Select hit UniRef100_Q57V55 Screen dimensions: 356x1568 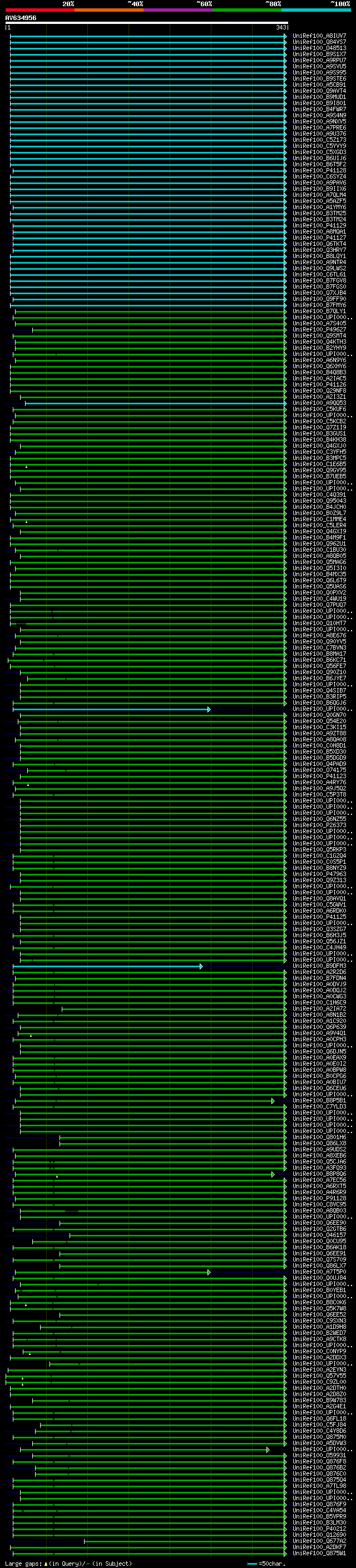[319, 1375]
